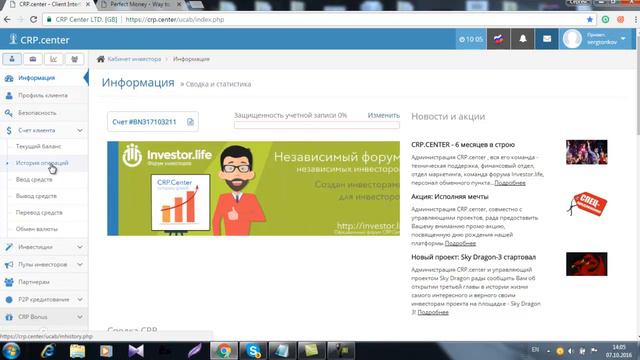Select the fourth sidebar tab icon
This screenshot has width=640, height=360.
coord(74,59)
